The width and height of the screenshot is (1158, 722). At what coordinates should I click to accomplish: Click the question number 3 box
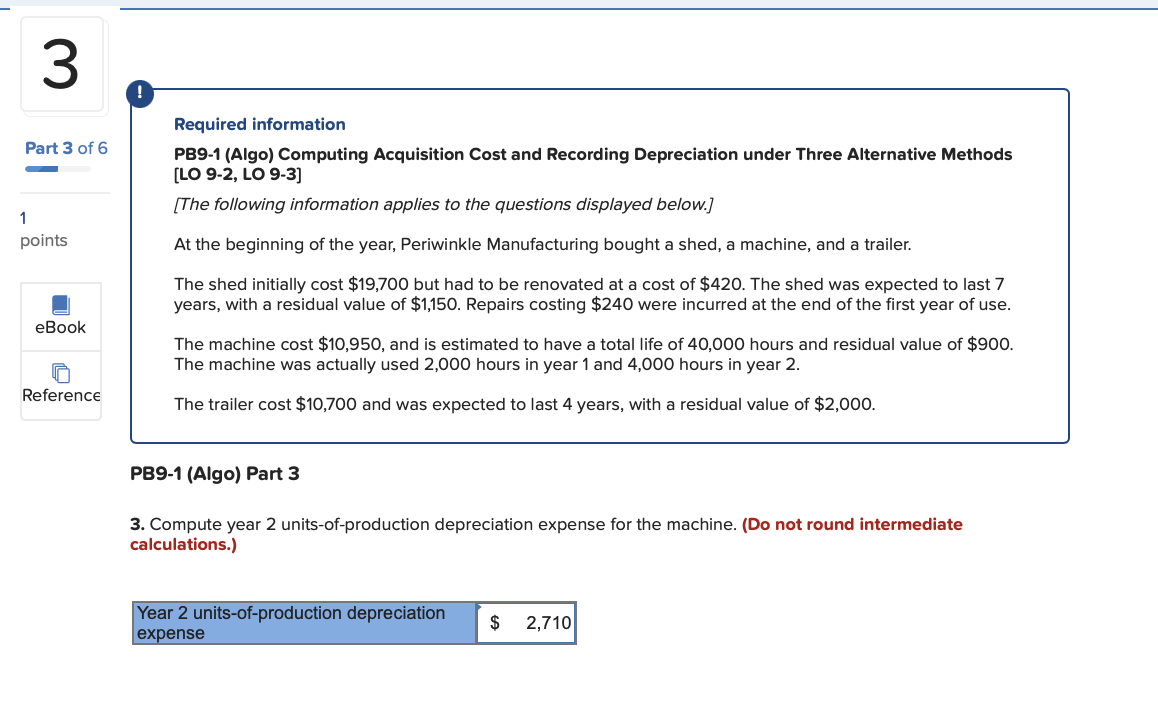tap(63, 64)
